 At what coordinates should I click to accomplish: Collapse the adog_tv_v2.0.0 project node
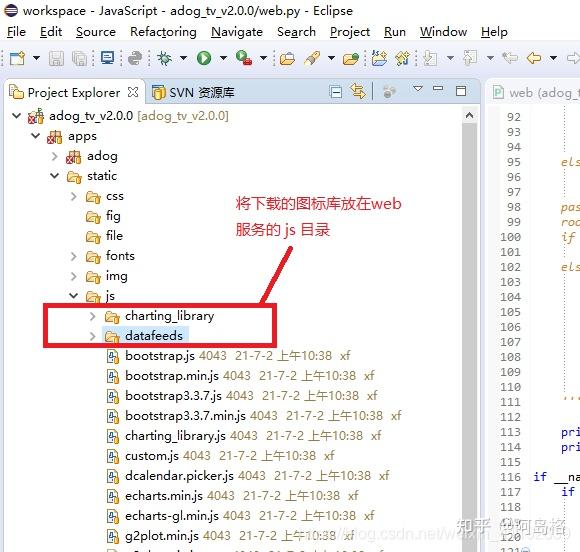pyautogui.click(x=16, y=116)
